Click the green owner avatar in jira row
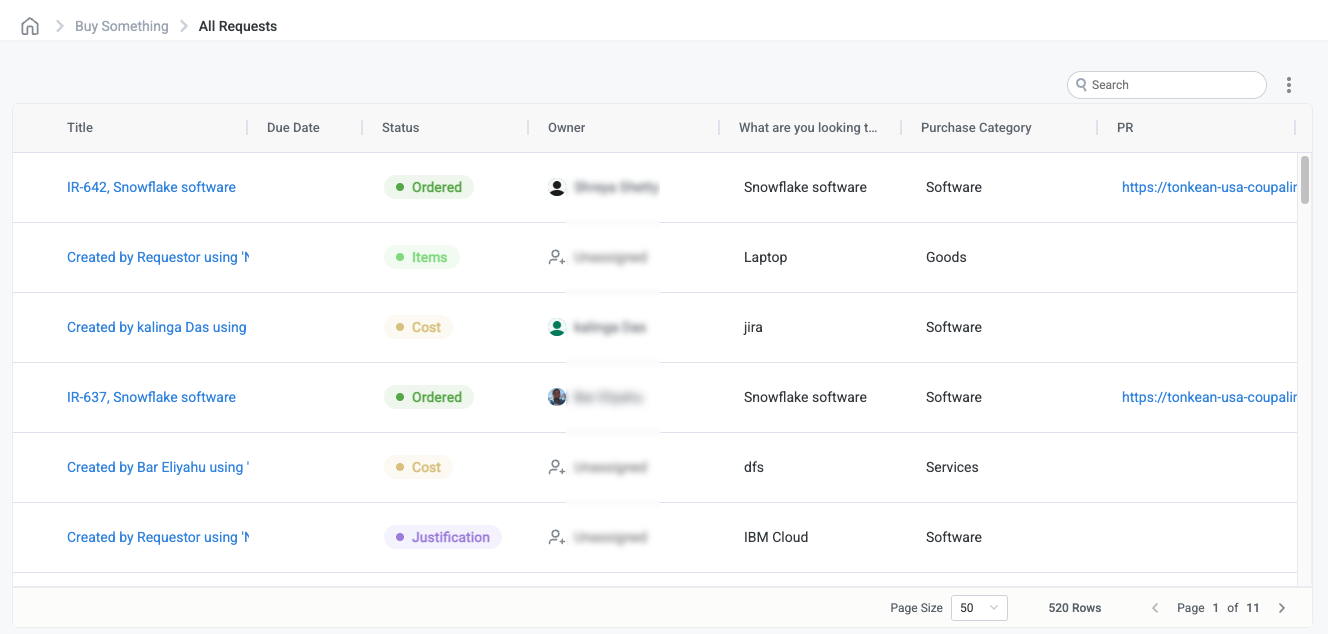Screen dimensions: 1328x634 pyautogui.click(x=557, y=327)
